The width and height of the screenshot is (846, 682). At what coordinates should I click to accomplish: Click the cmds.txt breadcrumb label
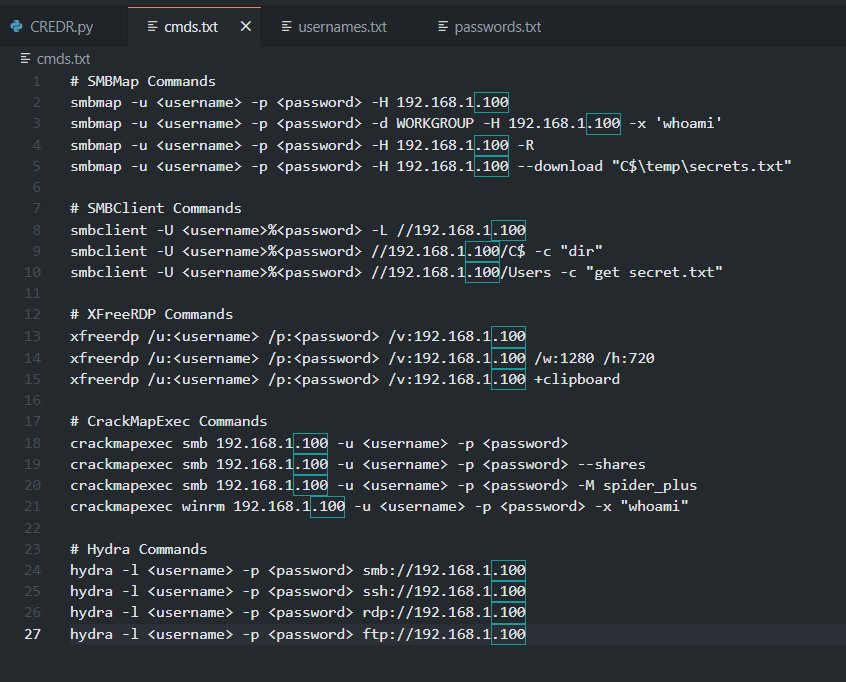pyautogui.click(x=63, y=59)
